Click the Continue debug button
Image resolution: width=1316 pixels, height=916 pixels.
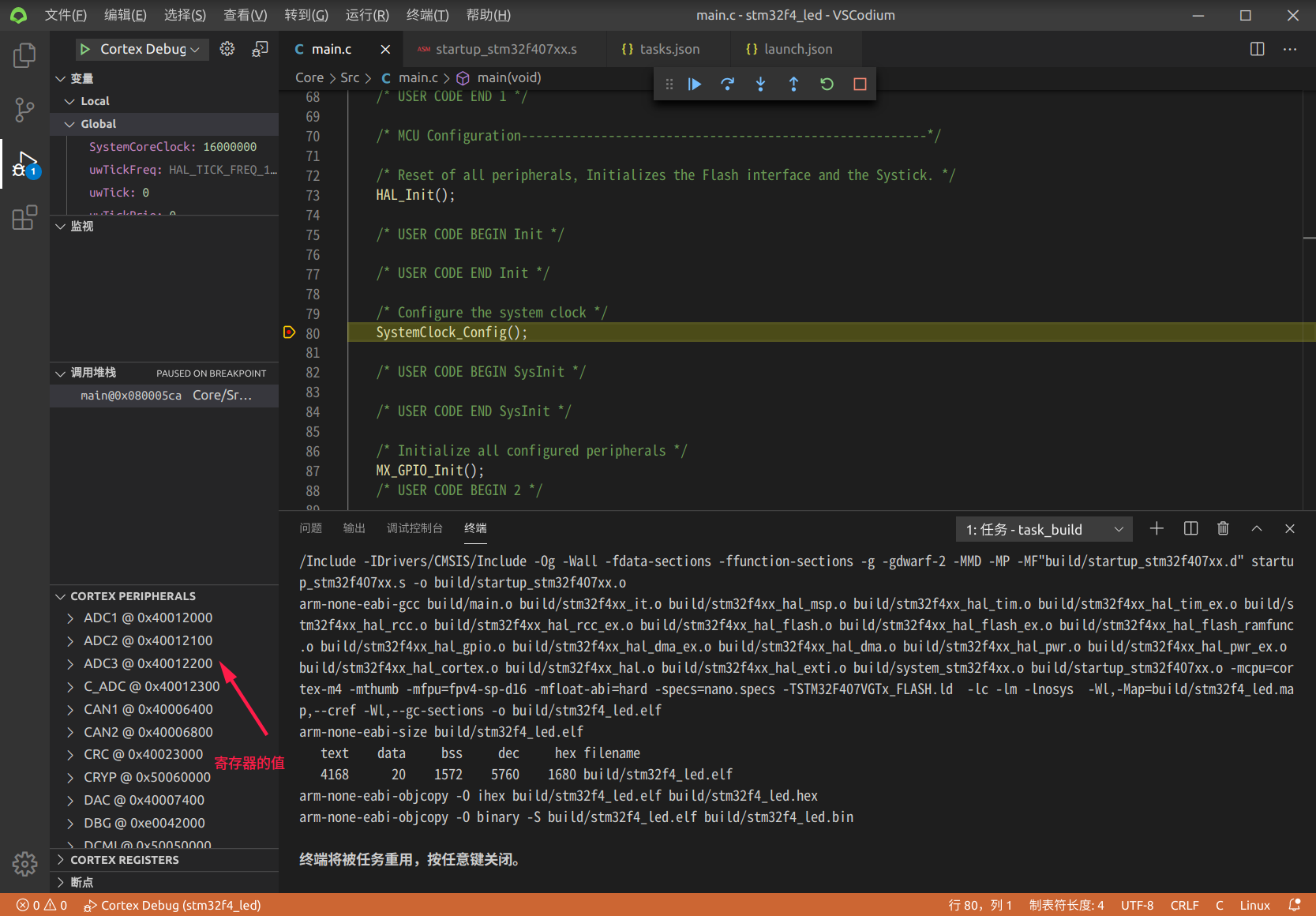pos(695,84)
